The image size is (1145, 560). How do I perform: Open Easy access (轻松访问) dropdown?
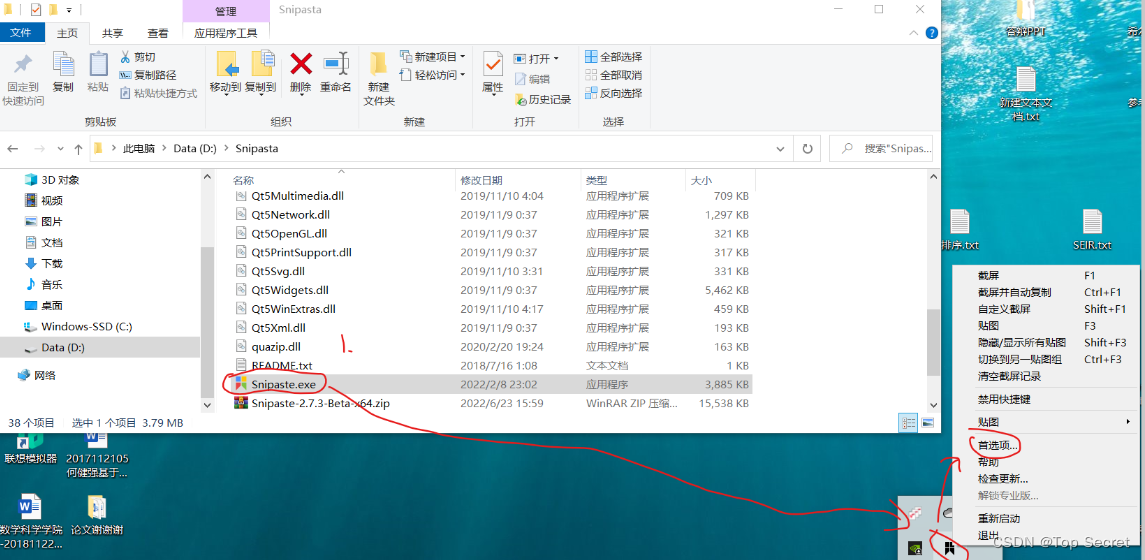pyautogui.click(x=463, y=74)
